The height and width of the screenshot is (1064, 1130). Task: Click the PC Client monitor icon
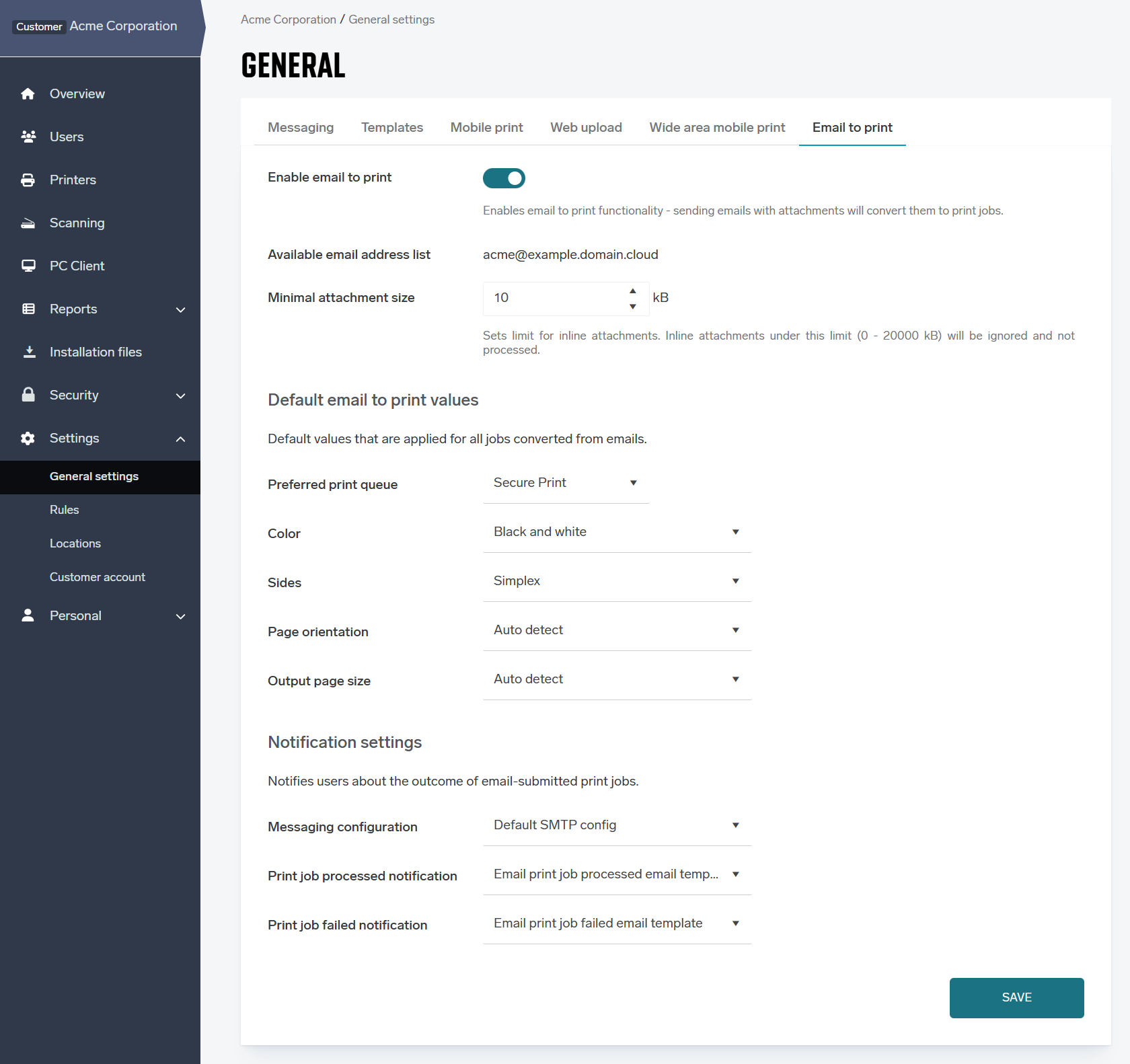point(28,266)
